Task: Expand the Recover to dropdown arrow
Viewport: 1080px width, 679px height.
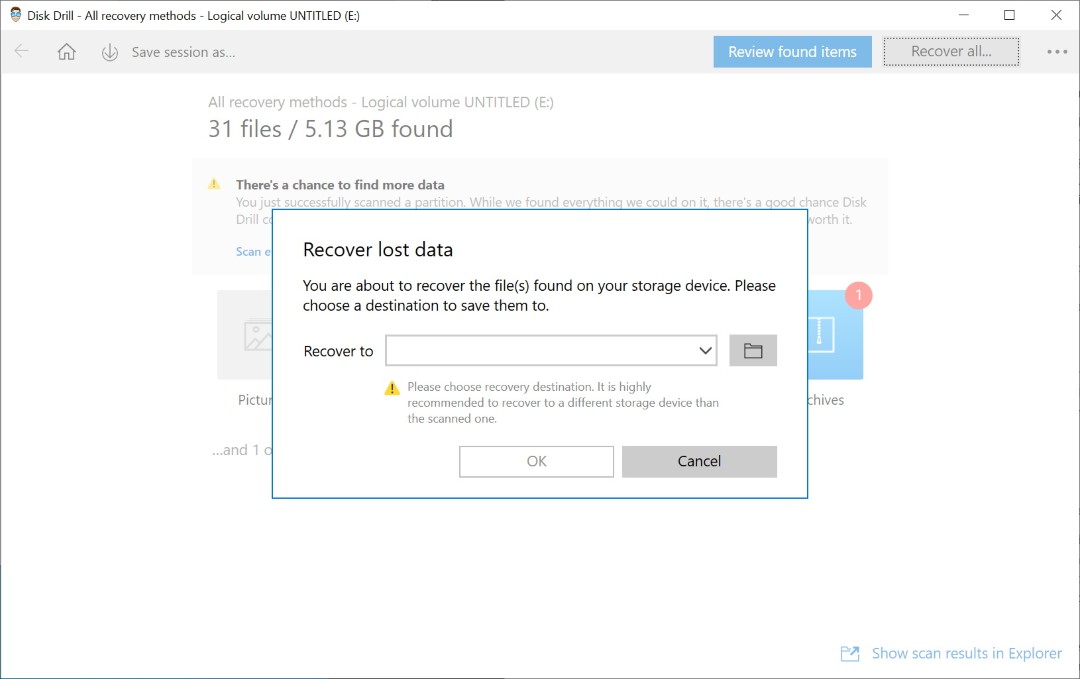Action: 705,351
